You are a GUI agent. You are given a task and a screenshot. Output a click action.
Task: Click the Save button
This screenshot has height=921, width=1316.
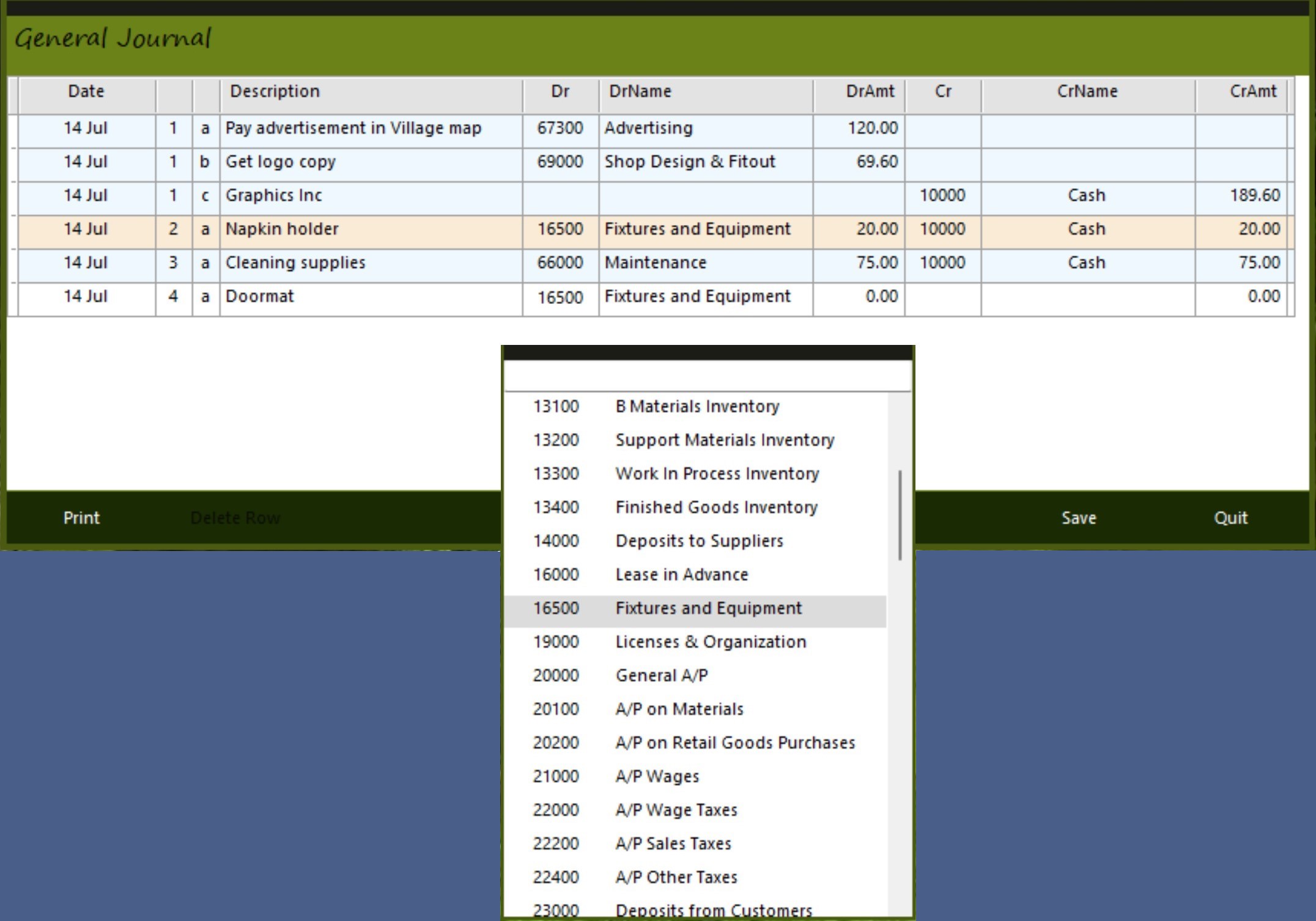pos(1078,518)
